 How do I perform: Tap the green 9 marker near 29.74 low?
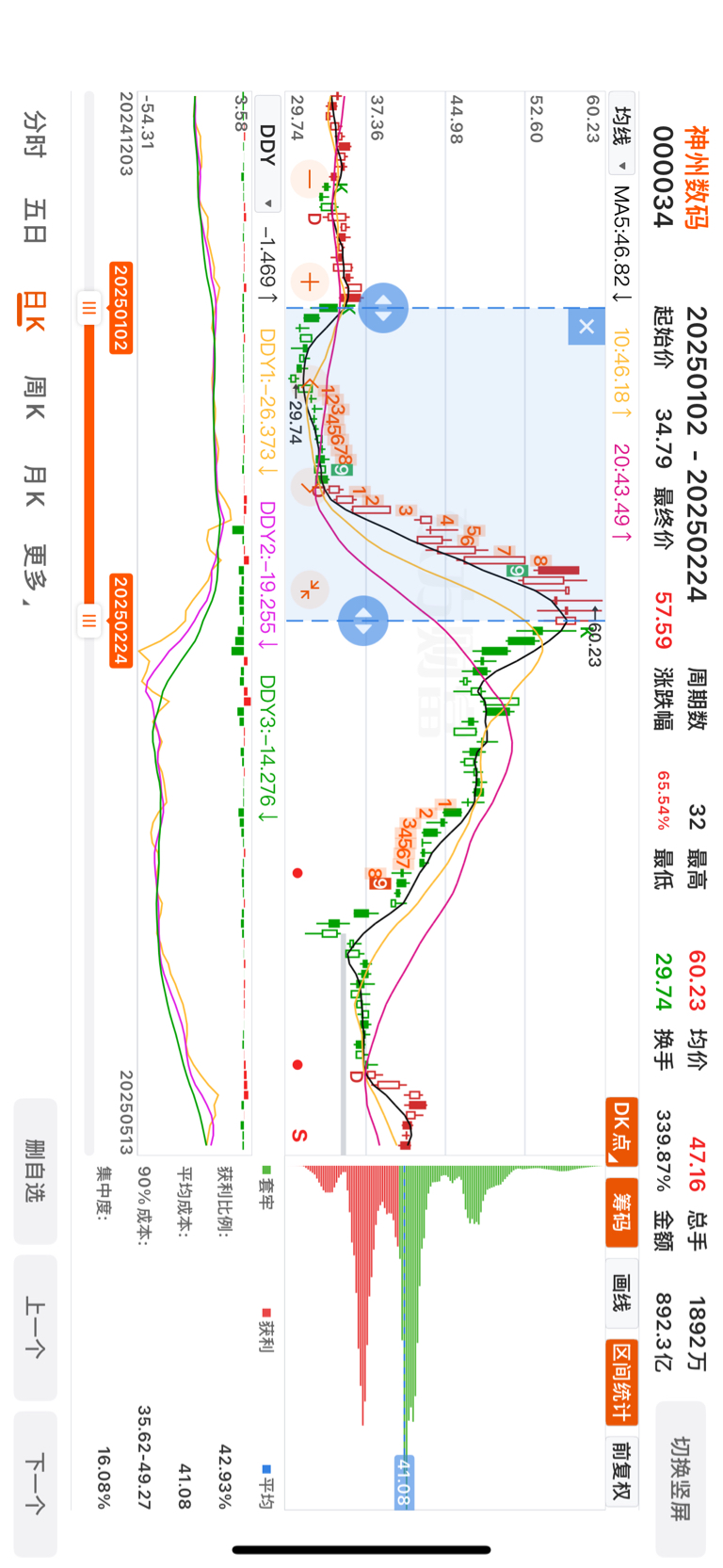coord(340,469)
